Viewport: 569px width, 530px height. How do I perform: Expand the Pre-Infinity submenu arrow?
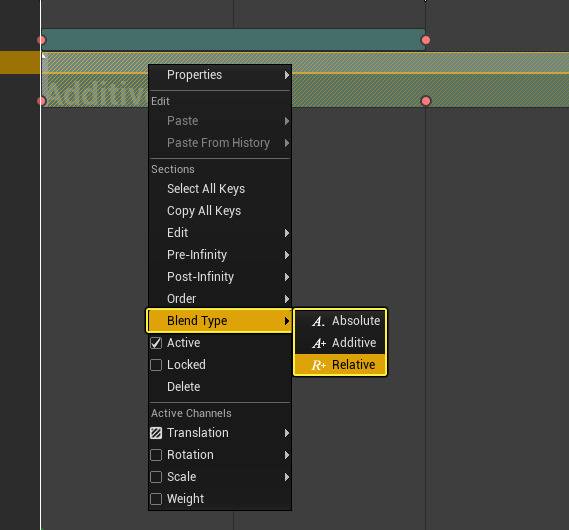pyautogui.click(x=287, y=255)
